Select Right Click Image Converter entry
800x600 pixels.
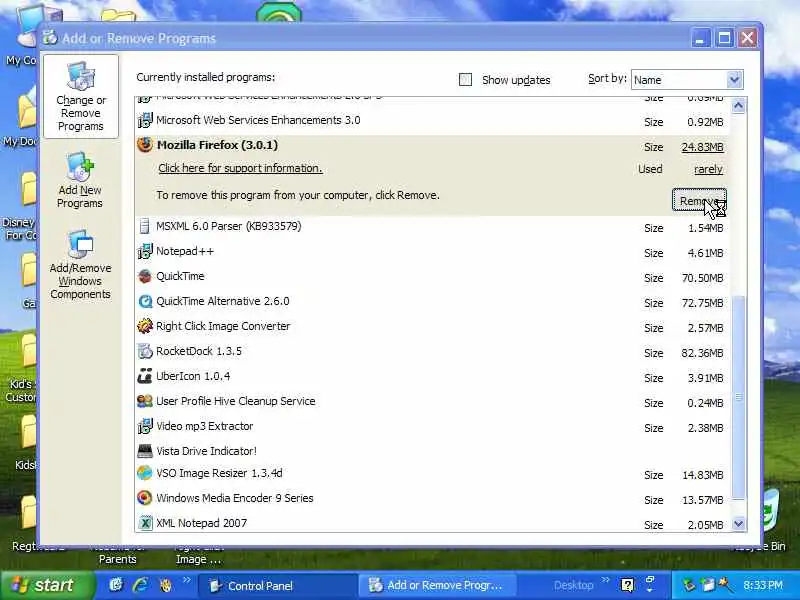(432, 327)
